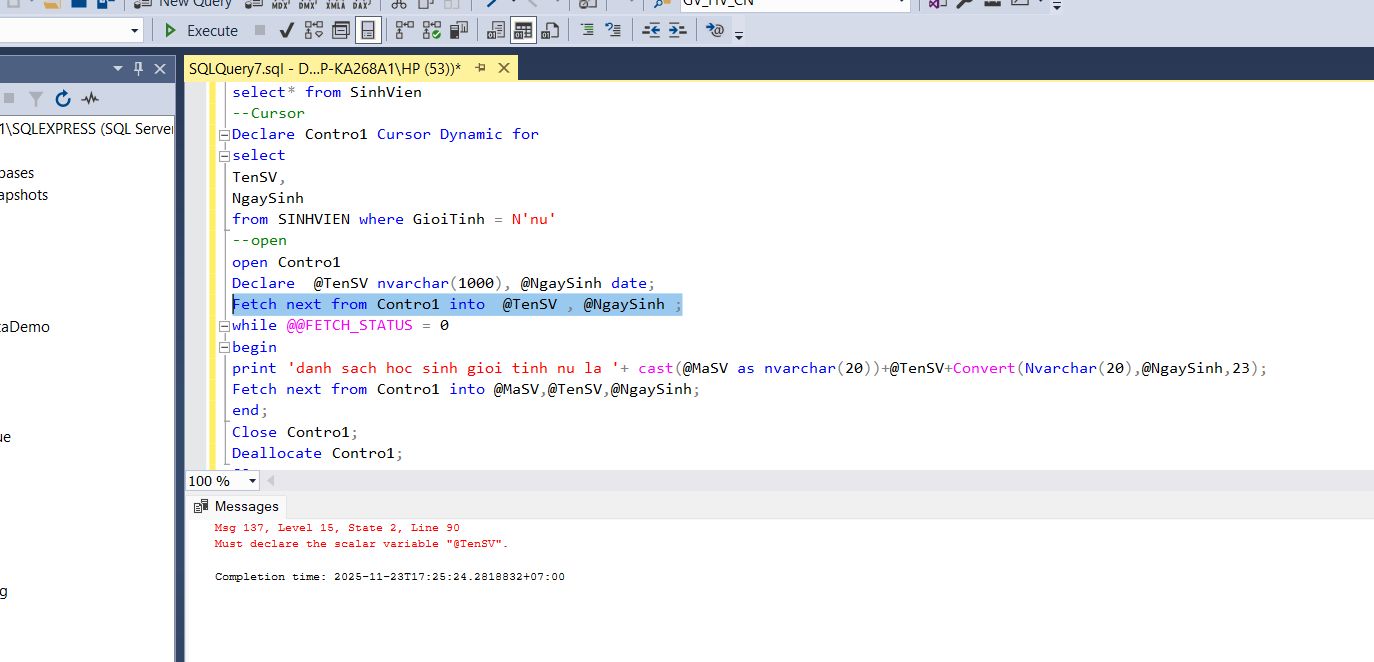Run the query with the Execute button
The width and height of the screenshot is (1374, 662).
tap(201, 31)
